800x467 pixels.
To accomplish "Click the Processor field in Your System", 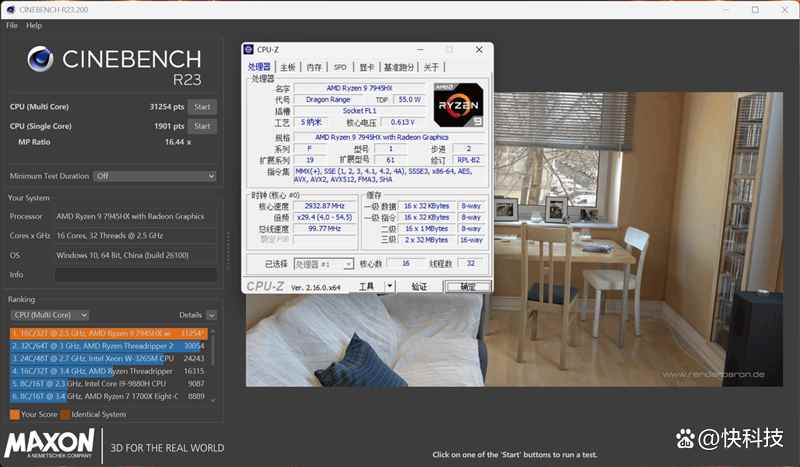I will pos(136,216).
